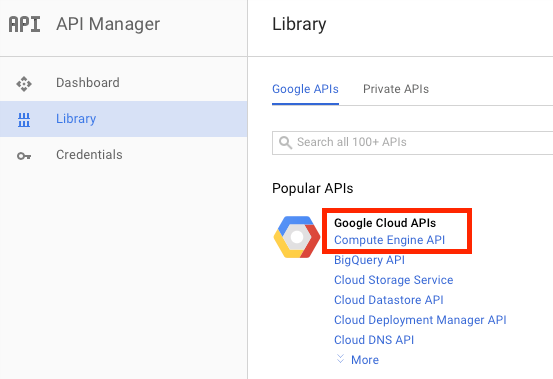
Task: Open Credentials in the sidebar
Action: pyautogui.click(x=123, y=155)
